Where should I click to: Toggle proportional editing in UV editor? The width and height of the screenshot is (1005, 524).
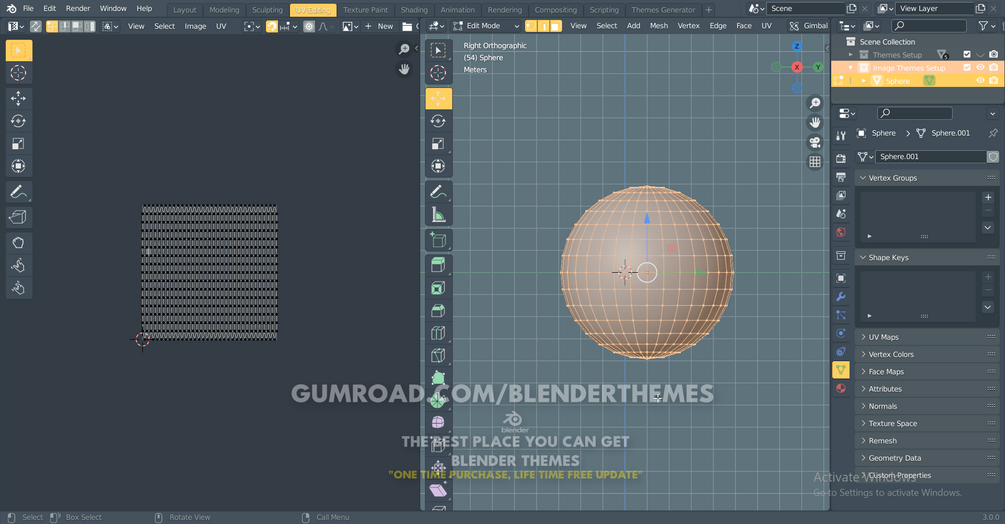309,26
